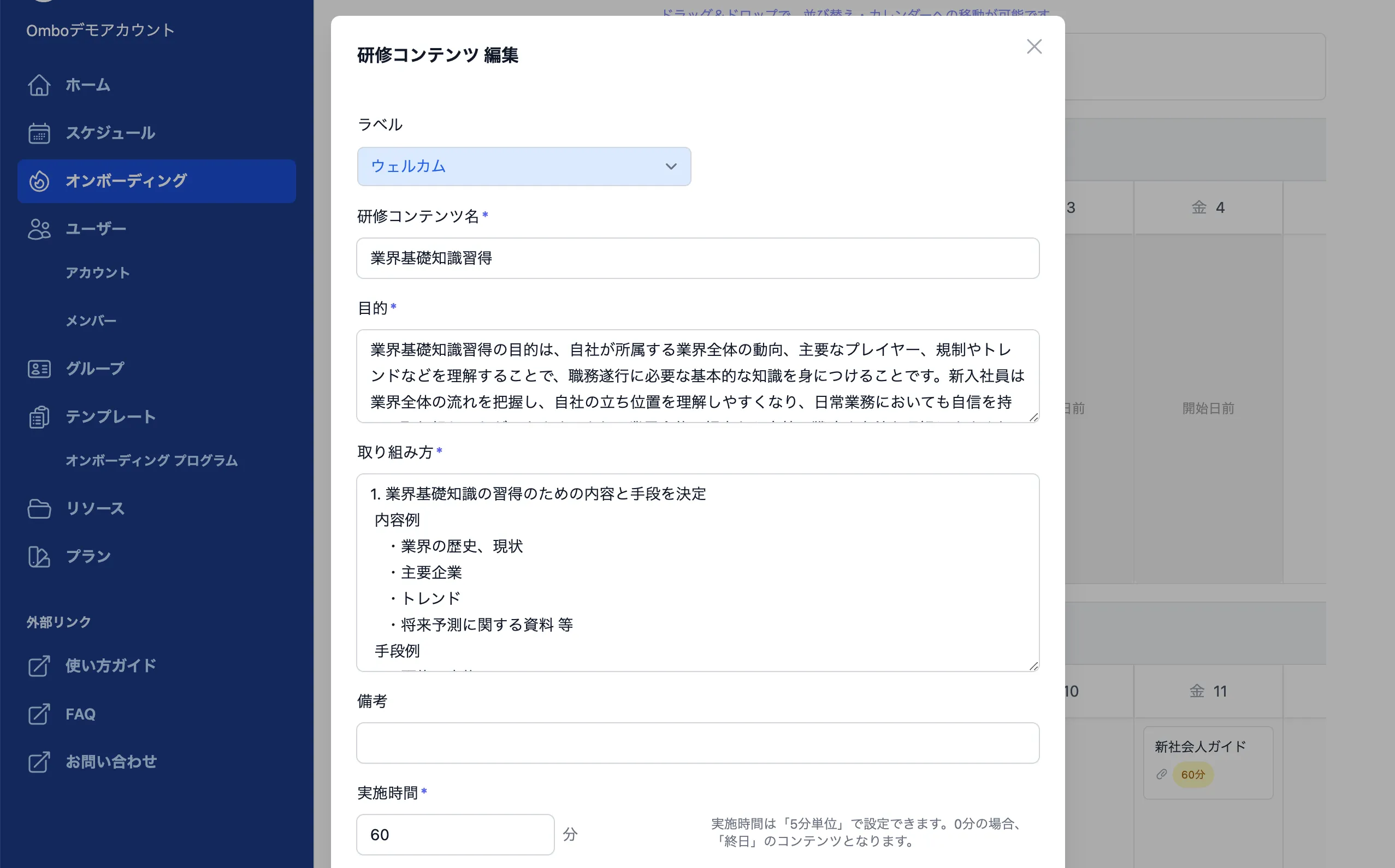Click the Home house icon in sidebar
The width and height of the screenshot is (1395, 868).
coord(39,85)
